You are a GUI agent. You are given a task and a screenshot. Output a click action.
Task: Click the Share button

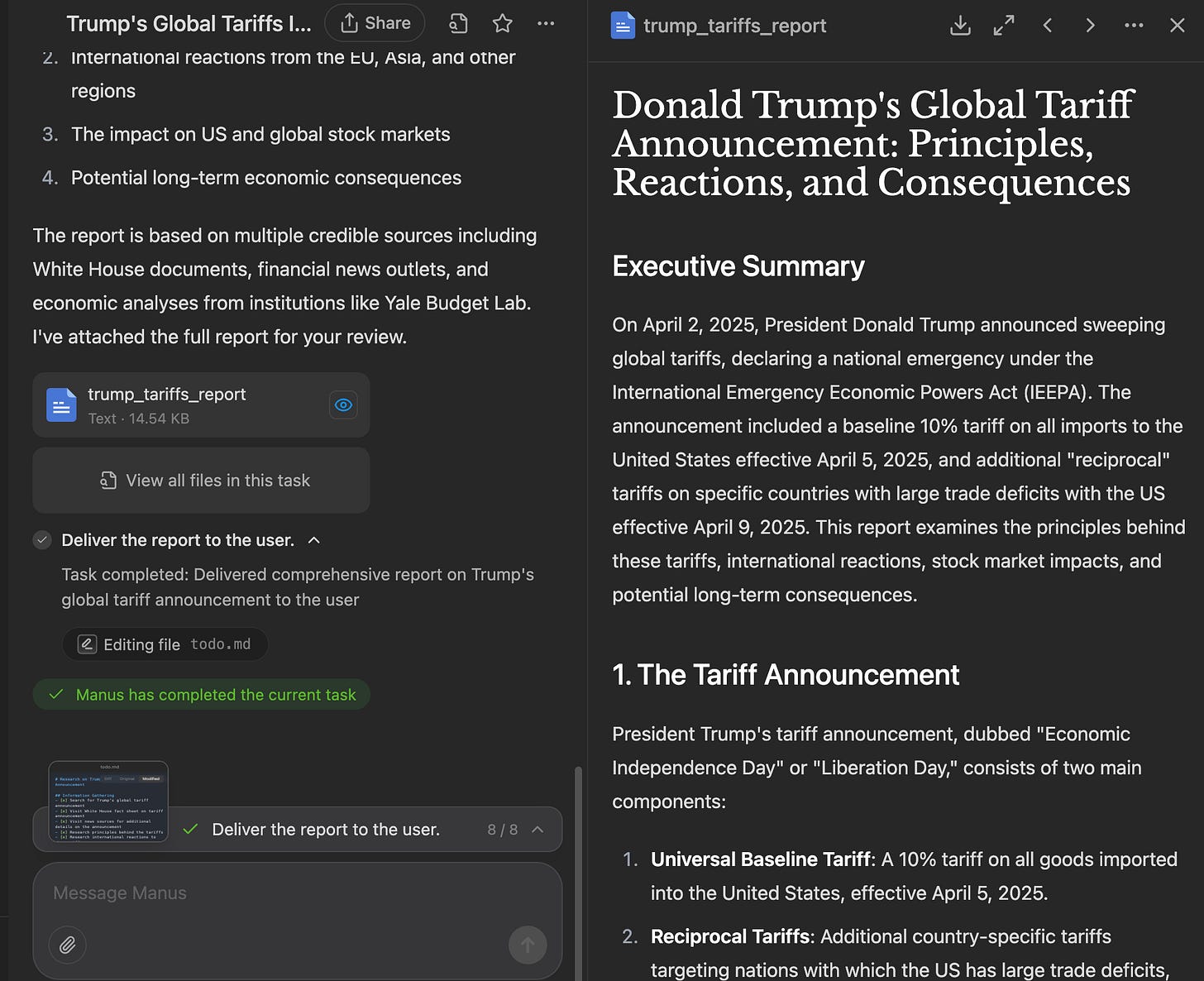(x=375, y=23)
